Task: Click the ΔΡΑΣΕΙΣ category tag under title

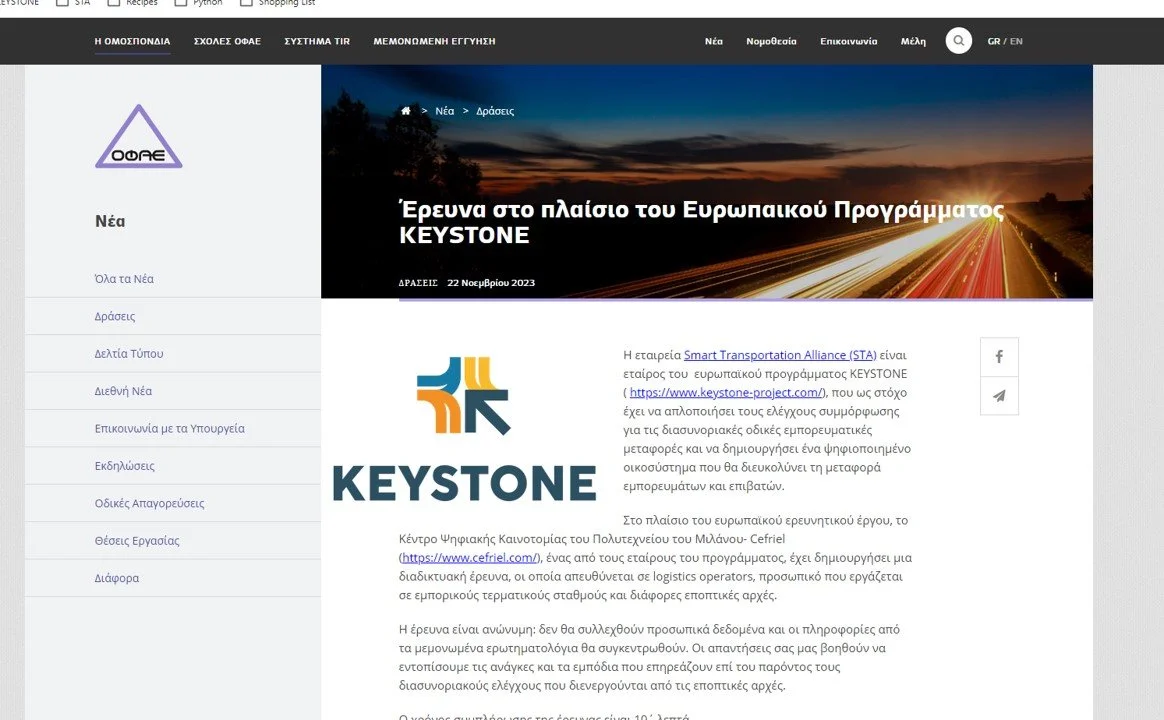Action: [418, 283]
